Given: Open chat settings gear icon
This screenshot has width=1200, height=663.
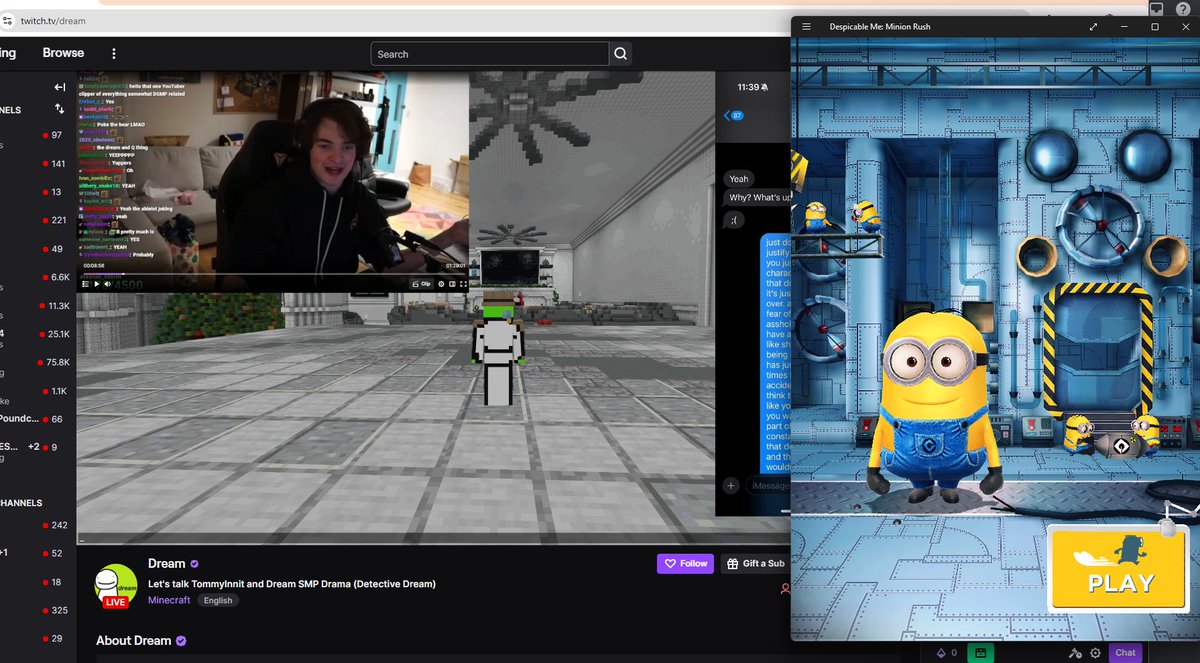Looking at the screenshot, I should tap(1095, 652).
